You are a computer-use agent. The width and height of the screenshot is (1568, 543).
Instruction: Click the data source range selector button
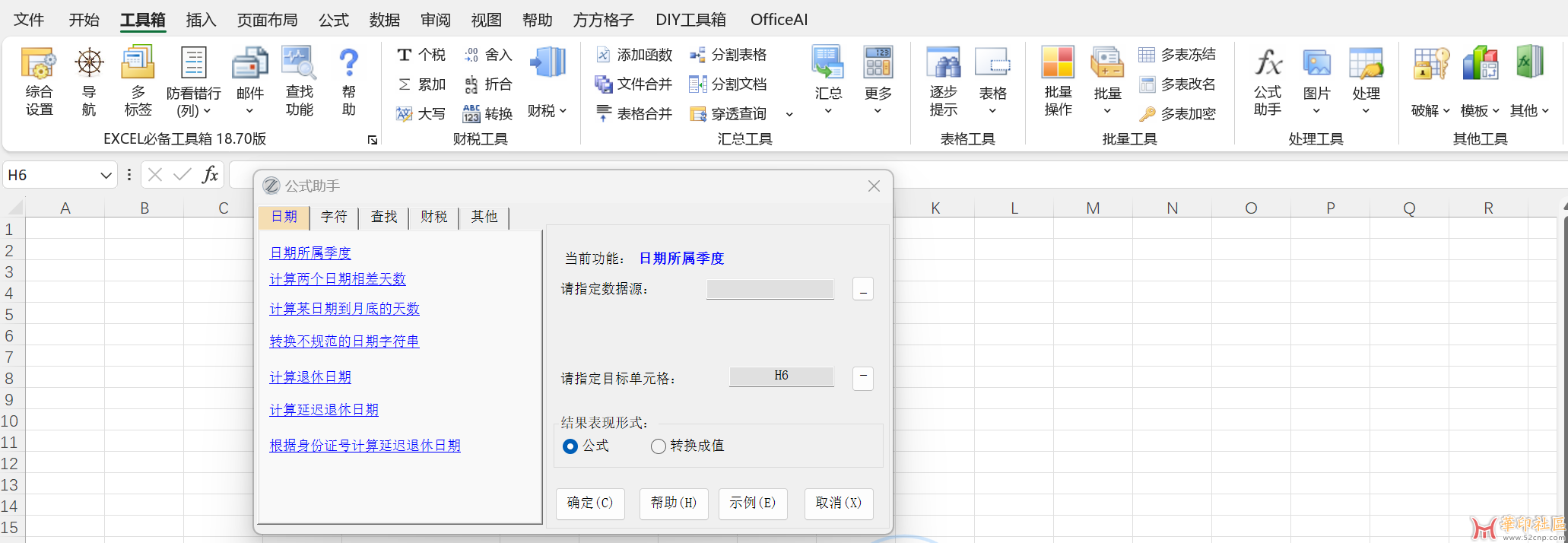[863, 290]
